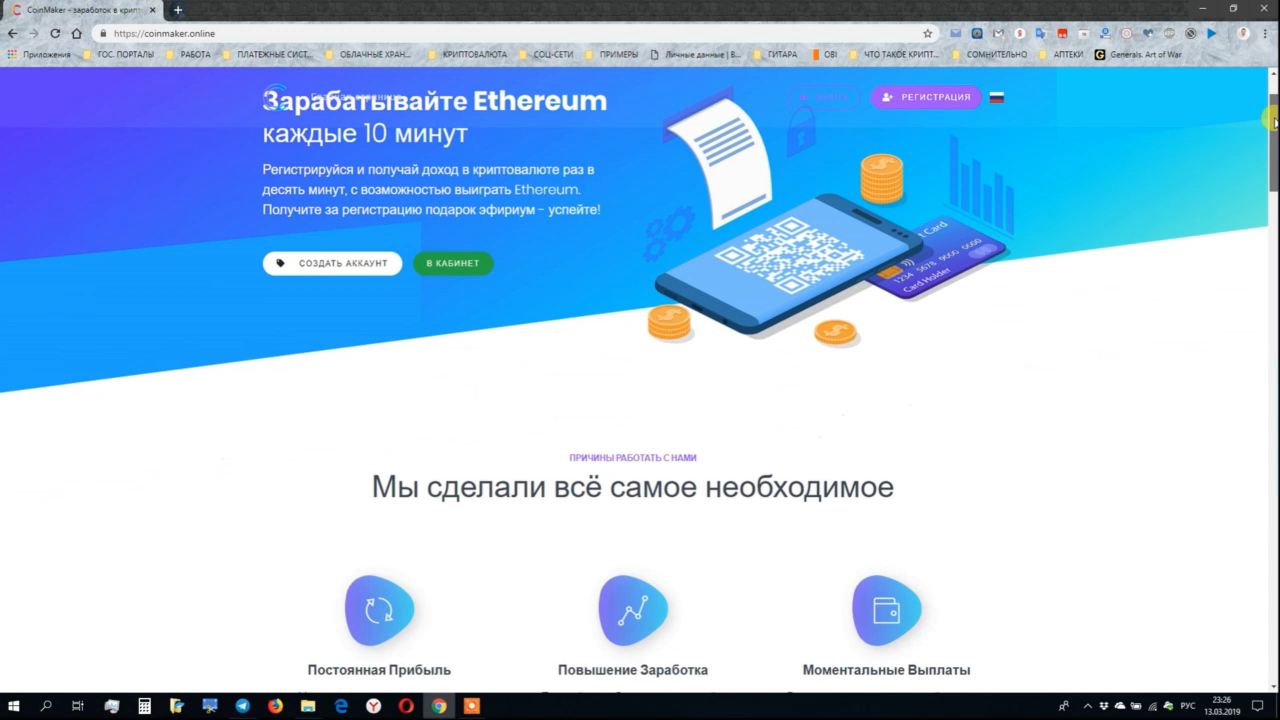Click the taskbar clock showing 23:26
The width and height of the screenshot is (1280, 720).
(1221, 706)
